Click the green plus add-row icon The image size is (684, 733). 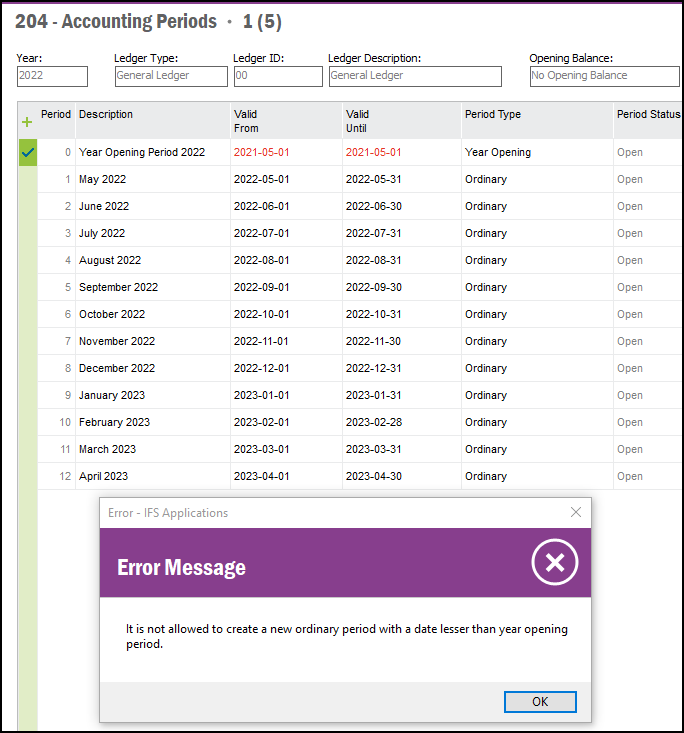[27, 122]
